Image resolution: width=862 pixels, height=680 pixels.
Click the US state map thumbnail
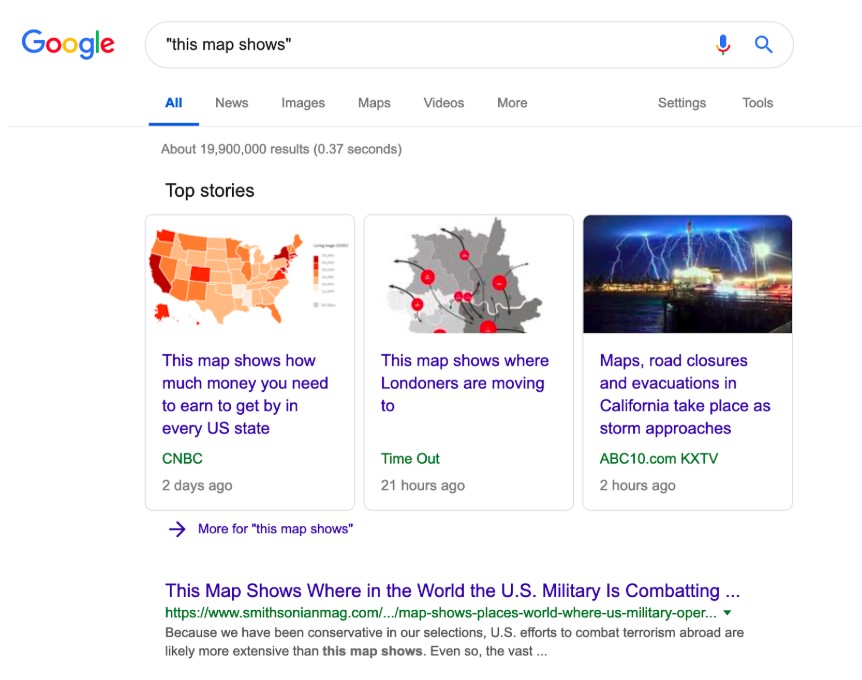click(250, 275)
